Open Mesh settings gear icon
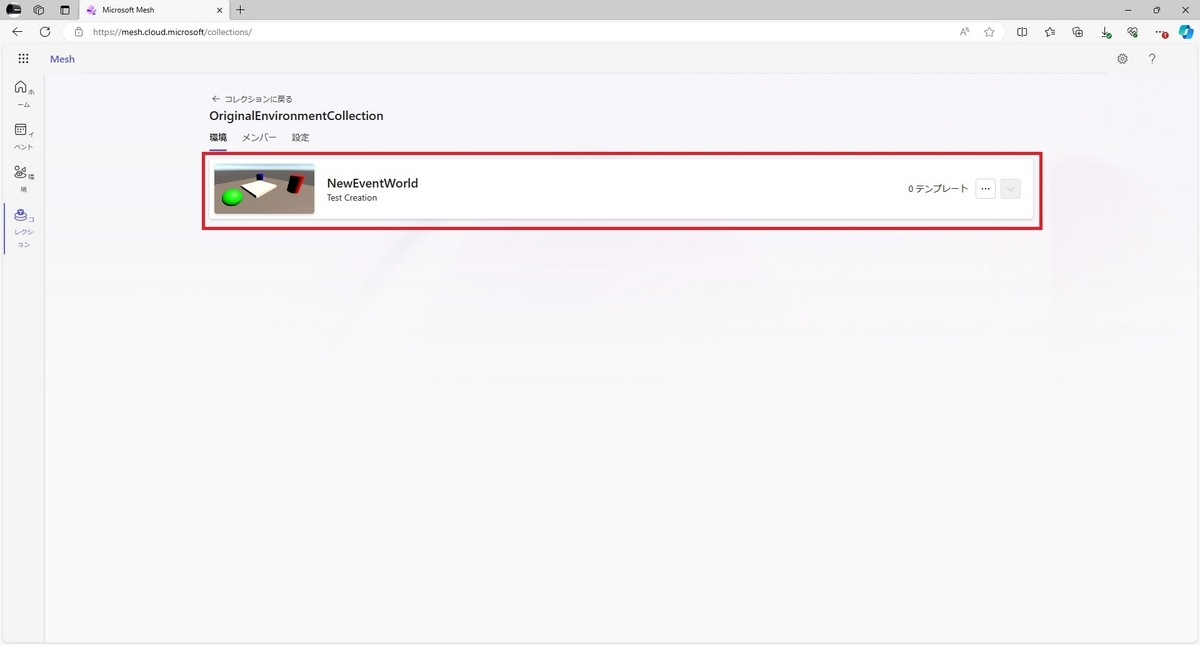The height and width of the screenshot is (645, 1200). (1122, 59)
